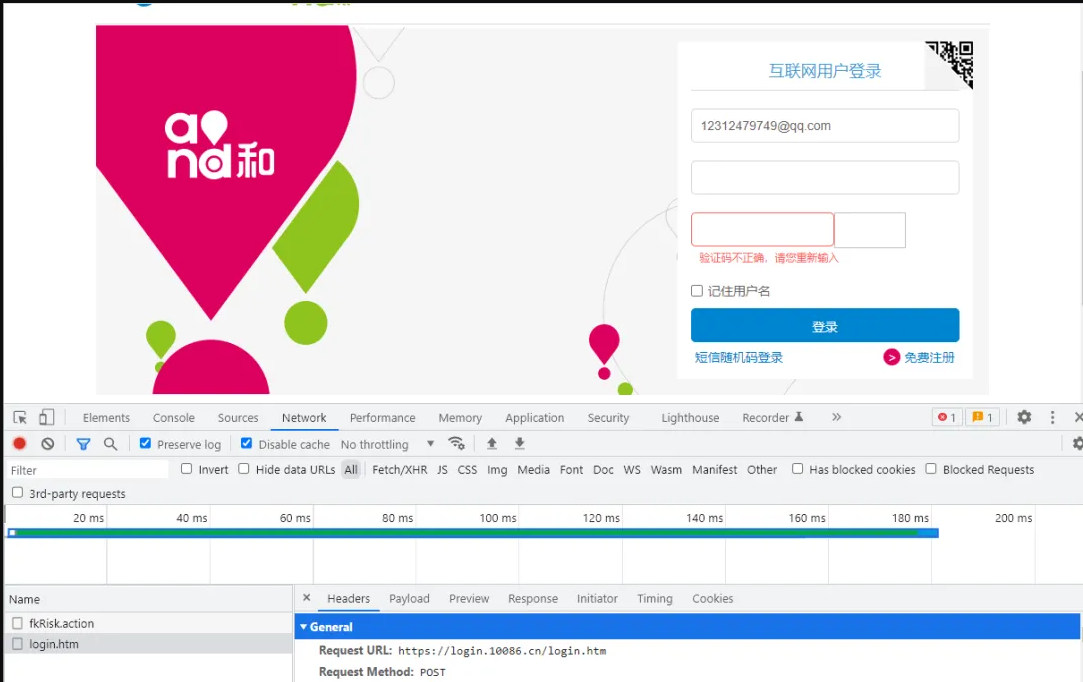
Task: Open the 免费注册 register link
Action: (x=929, y=357)
